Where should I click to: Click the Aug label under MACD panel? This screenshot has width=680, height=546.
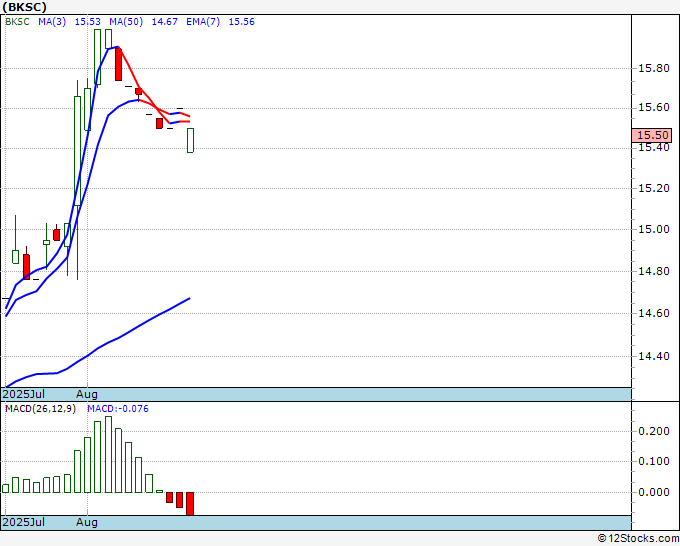[x=87, y=522]
